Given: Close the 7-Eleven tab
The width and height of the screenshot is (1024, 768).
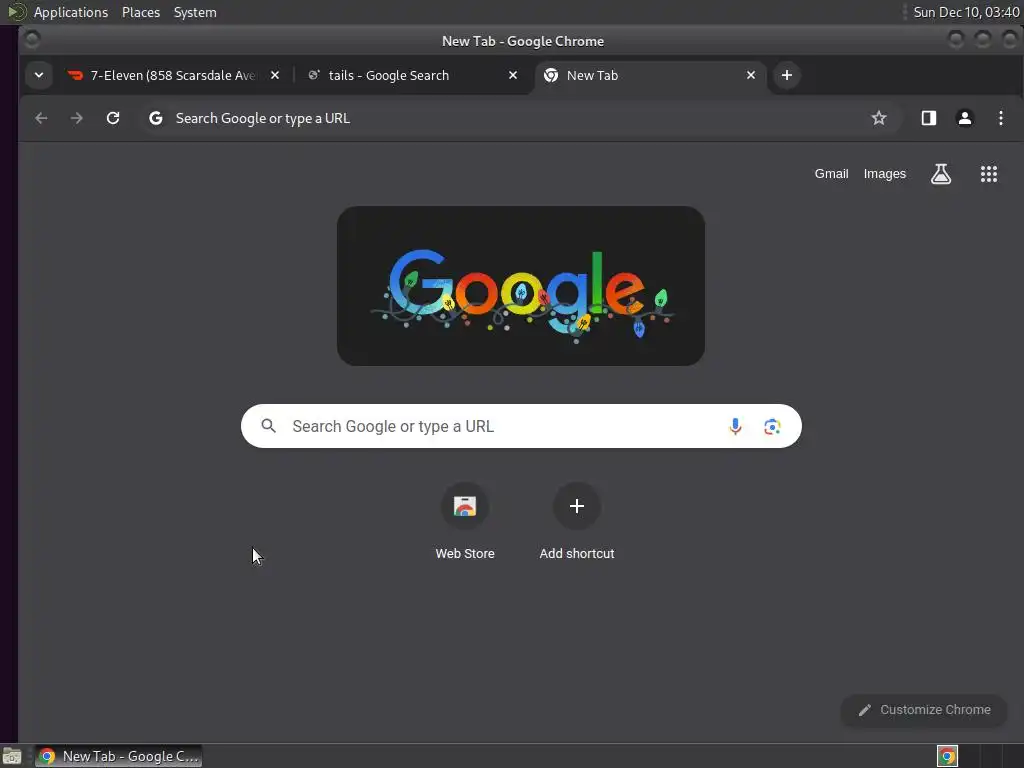Looking at the screenshot, I should [275, 75].
